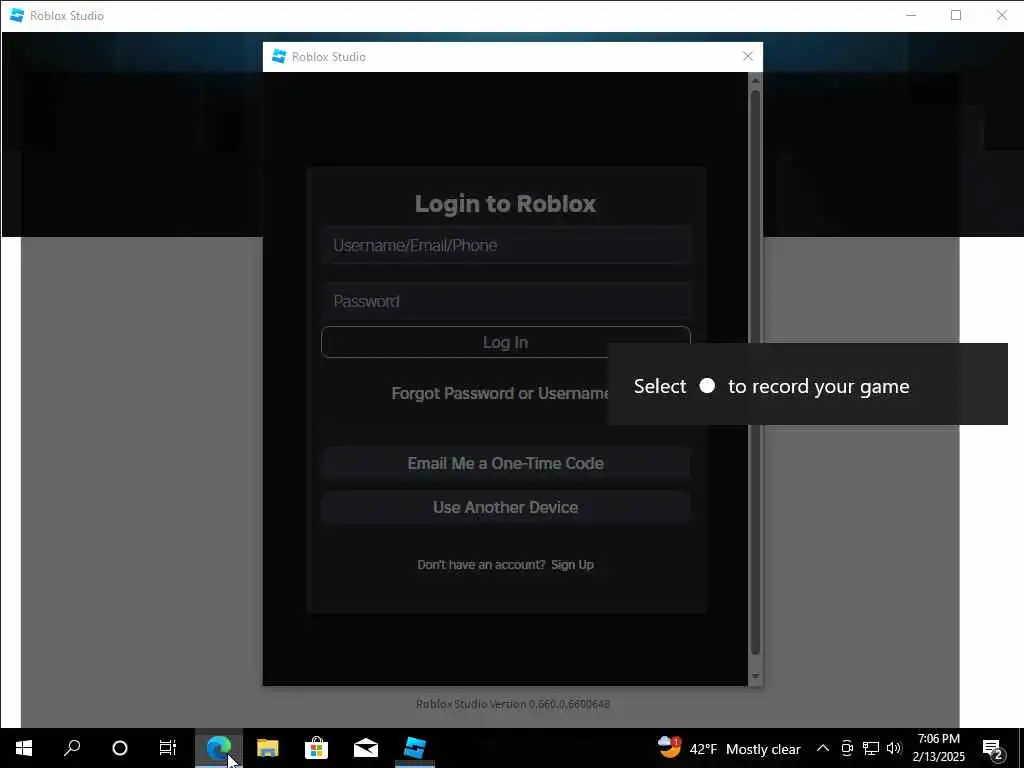
Task: Open Mail app from taskbar
Action: click(x=366, y=748)
